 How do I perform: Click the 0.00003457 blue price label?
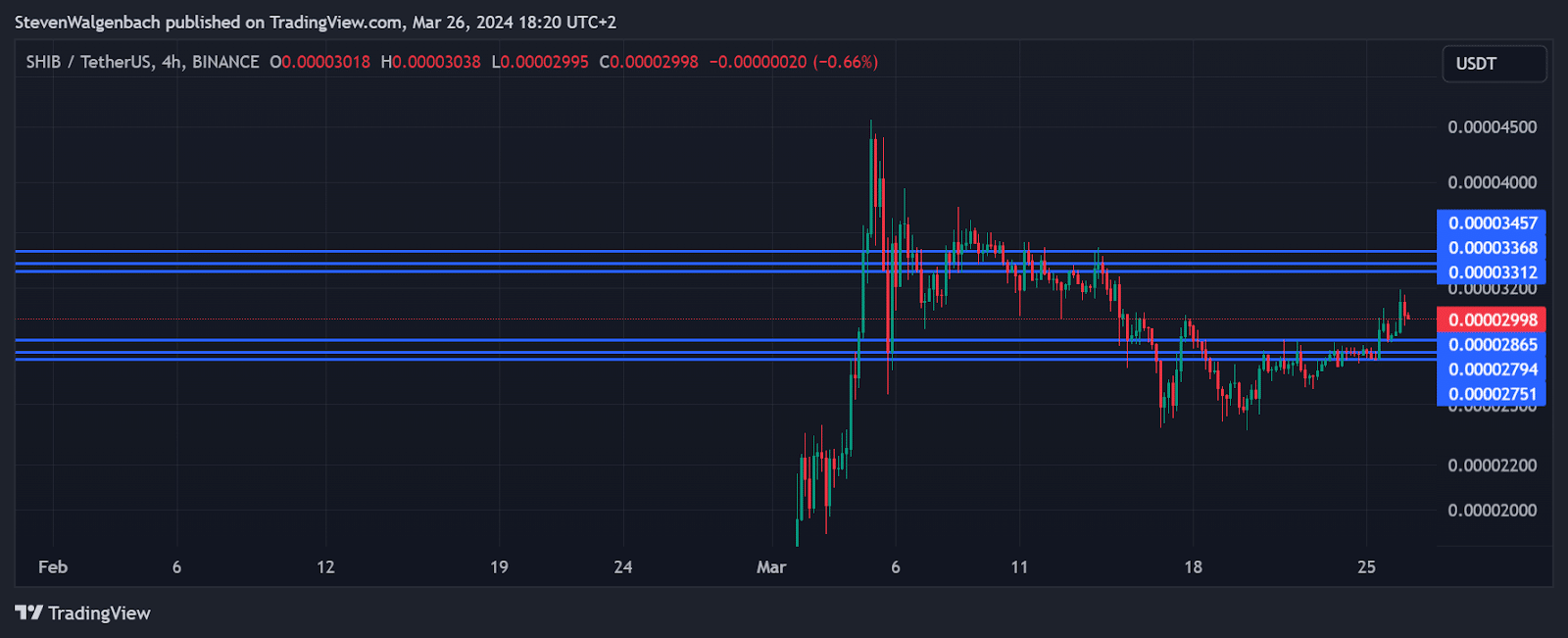pyautogui.click(x=1491, y=222)
